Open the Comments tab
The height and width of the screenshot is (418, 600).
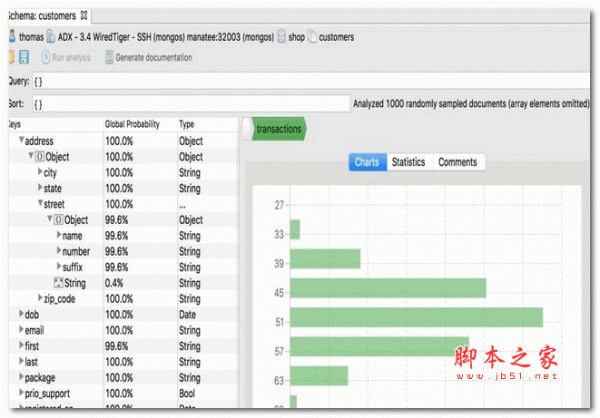coord(458,162)
